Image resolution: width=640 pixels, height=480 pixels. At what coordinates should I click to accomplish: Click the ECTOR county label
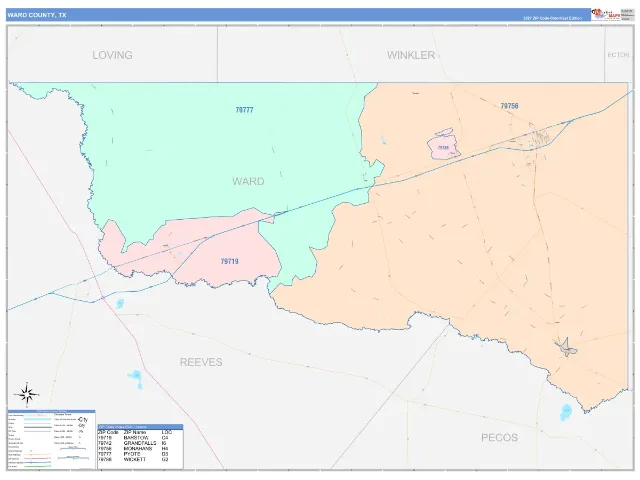click(618, 55)
